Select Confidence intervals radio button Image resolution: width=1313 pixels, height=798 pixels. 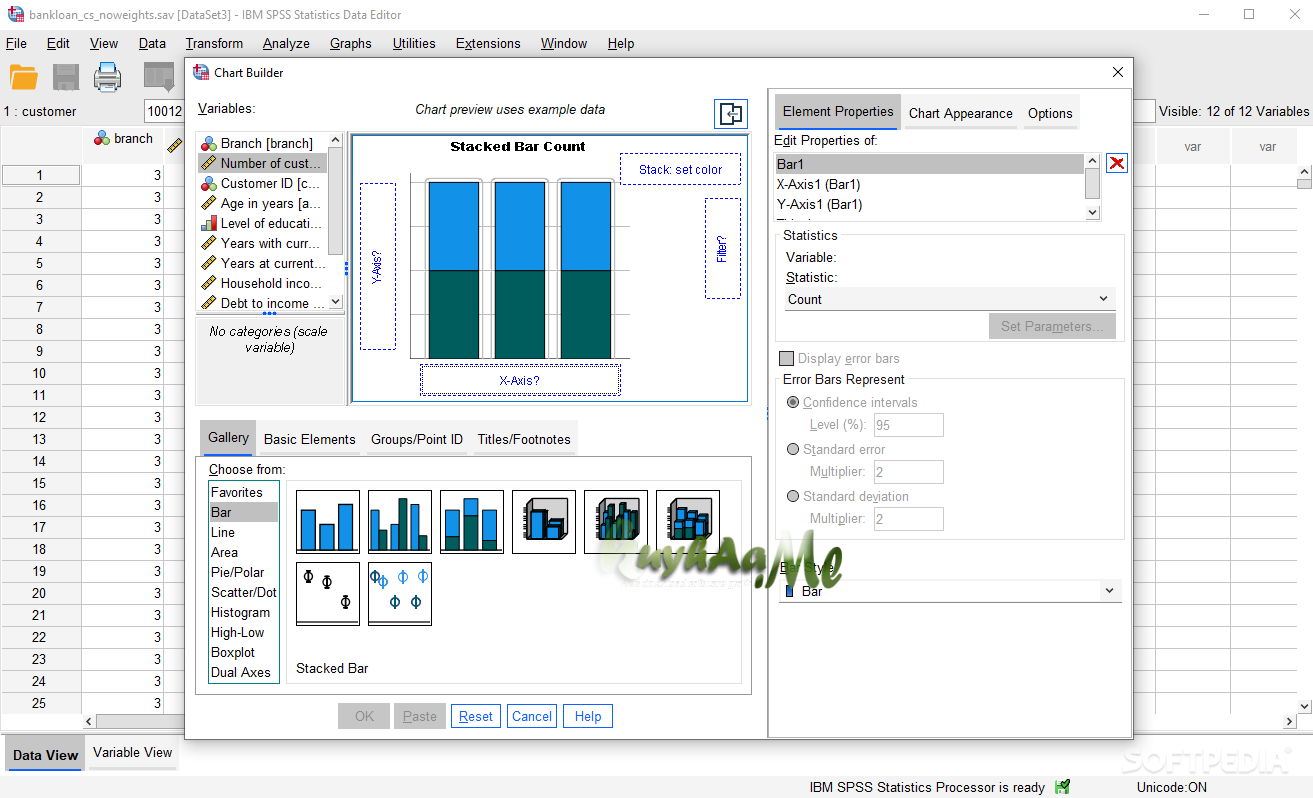coord(793,402)
